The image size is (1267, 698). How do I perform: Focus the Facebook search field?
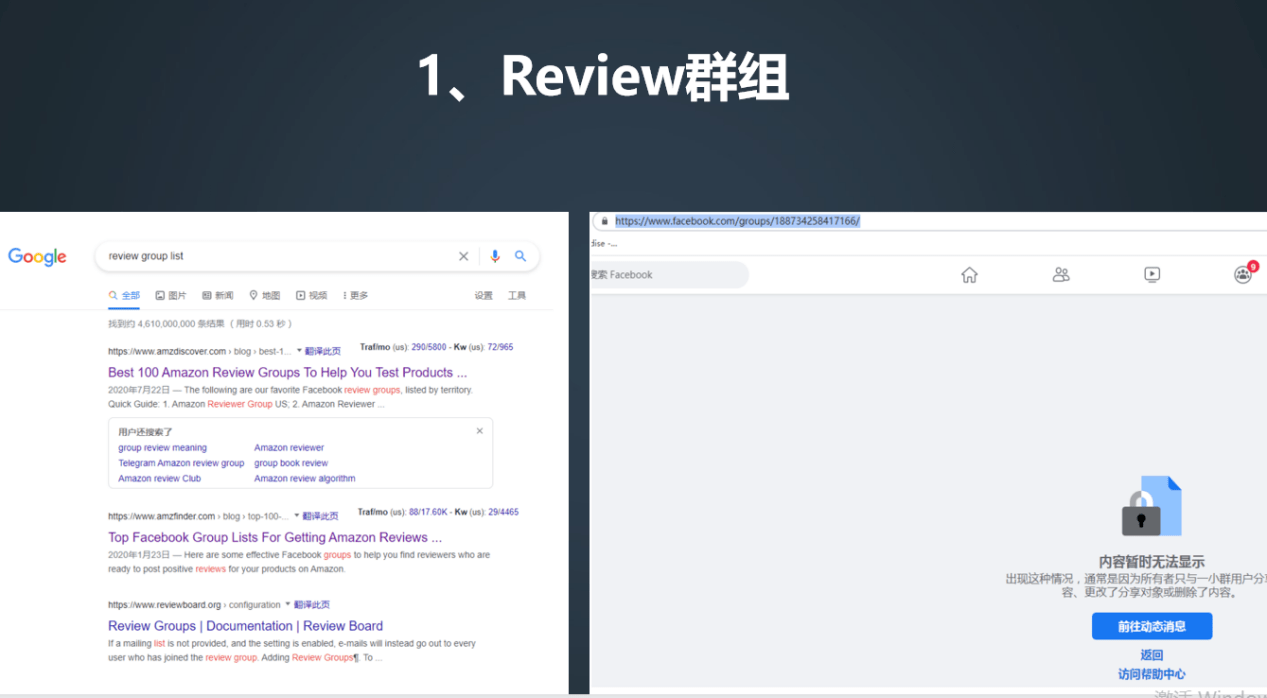pyautogui.click(x=668, y=275)
